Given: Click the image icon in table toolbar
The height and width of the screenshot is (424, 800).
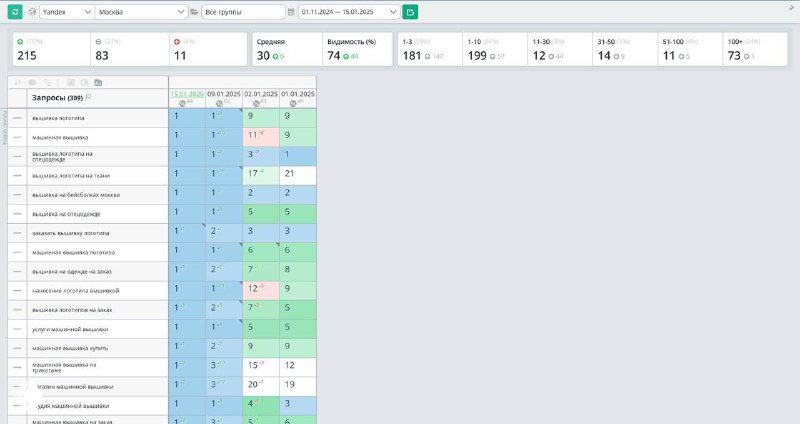Looking at the screenshot, I should click(71, 82).
